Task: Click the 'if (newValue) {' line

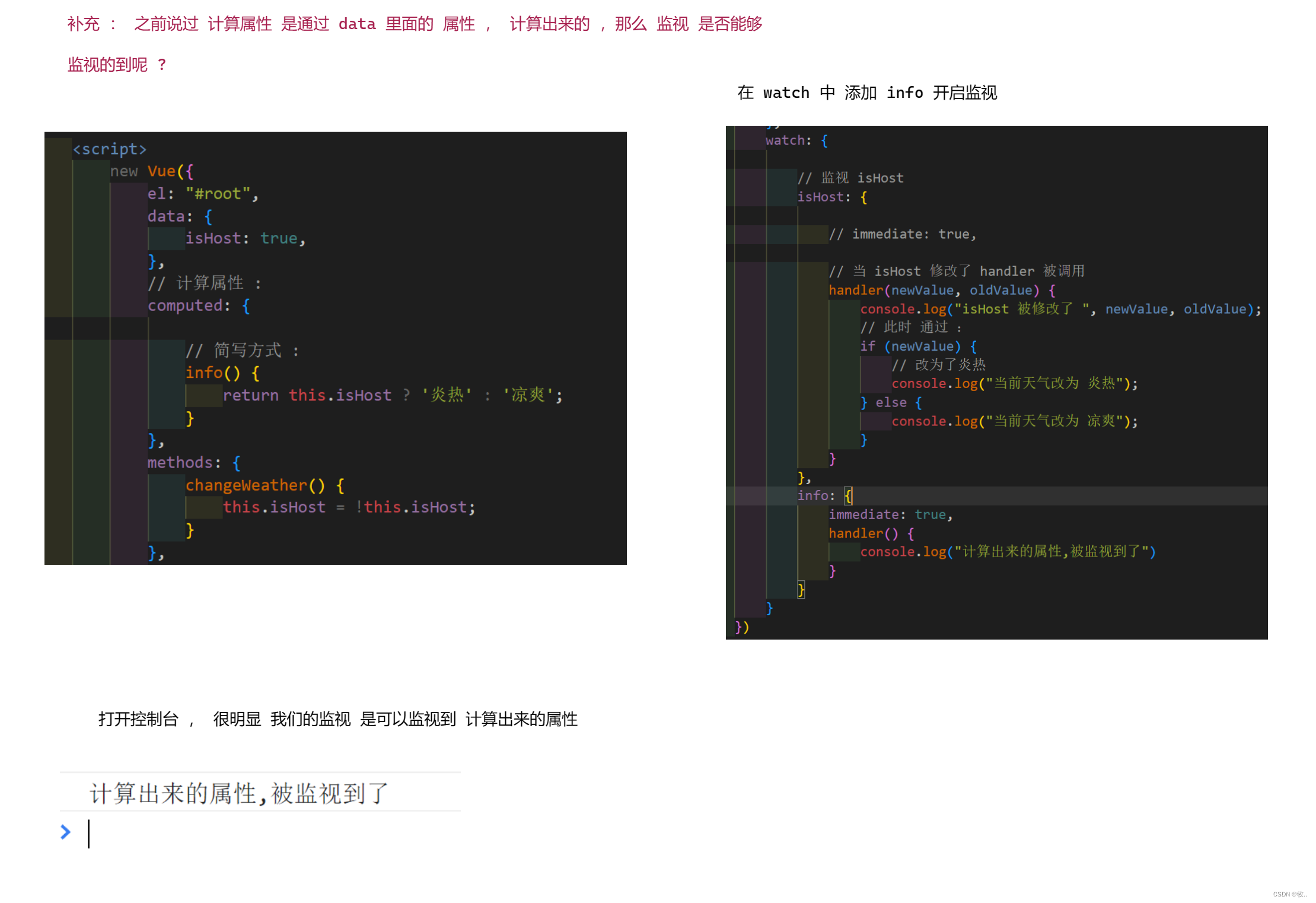Action: 919,346
